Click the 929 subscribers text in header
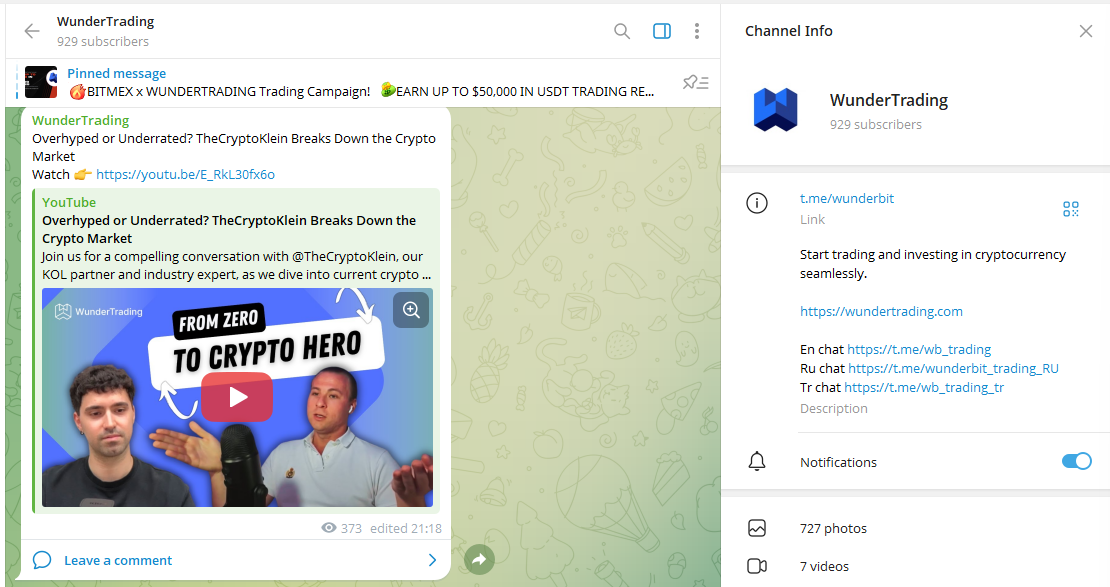1110x587 pixels. point(103,42)
